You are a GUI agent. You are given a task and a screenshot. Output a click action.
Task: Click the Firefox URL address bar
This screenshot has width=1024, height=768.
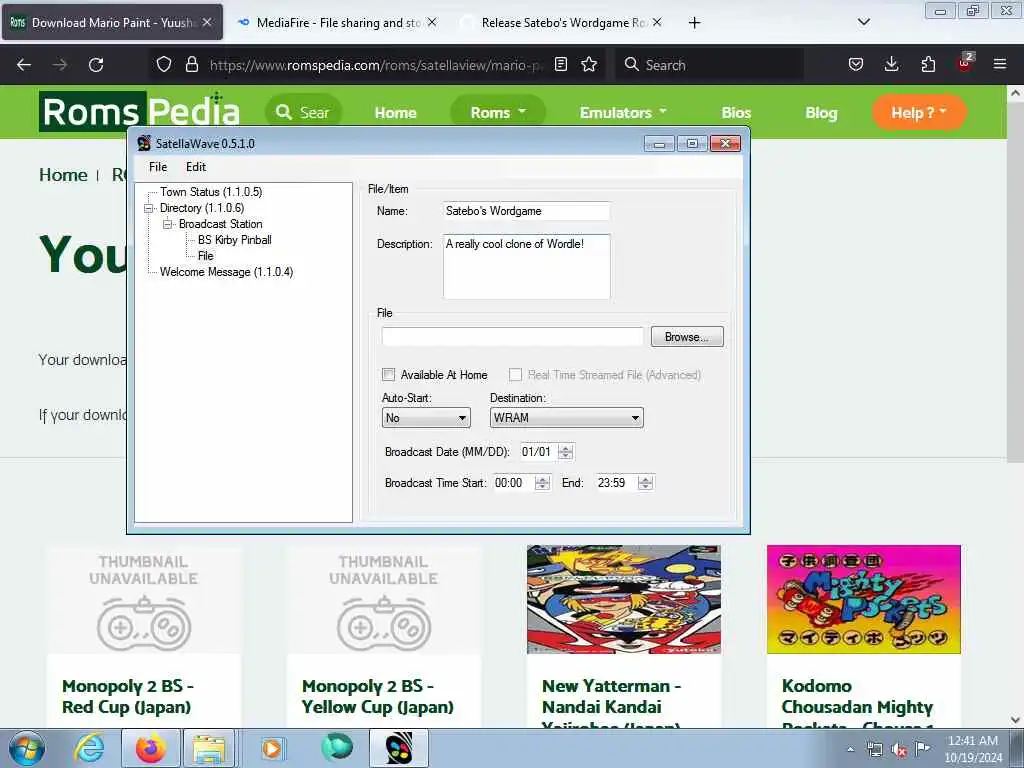[376, 65]
